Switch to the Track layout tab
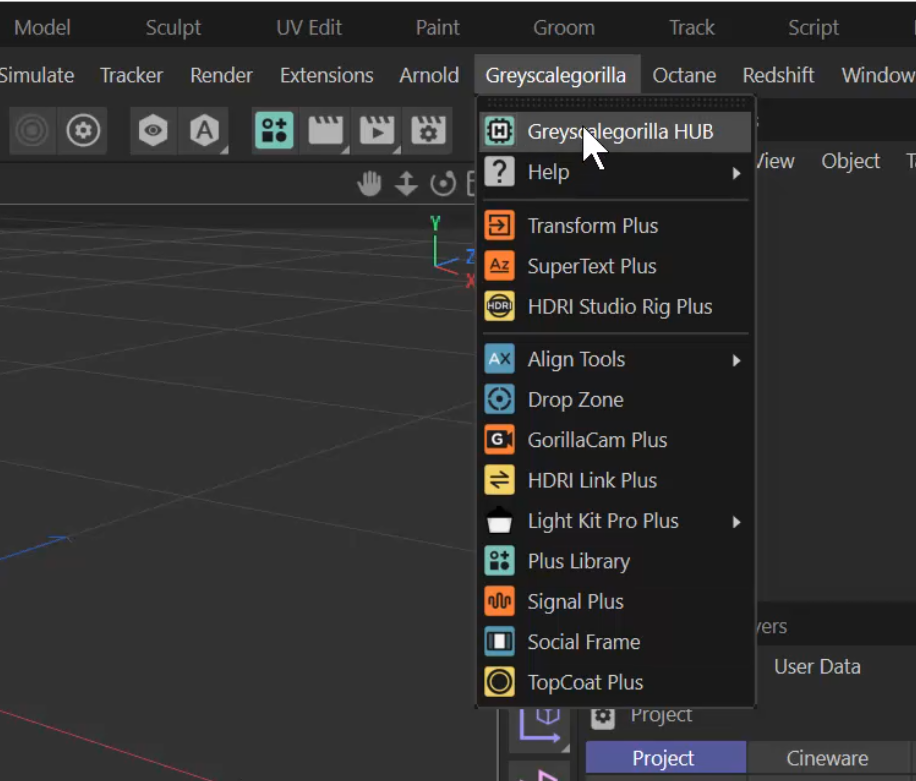Image resolution: width=916 pixels, height=781 pixels. coord(692,27)
